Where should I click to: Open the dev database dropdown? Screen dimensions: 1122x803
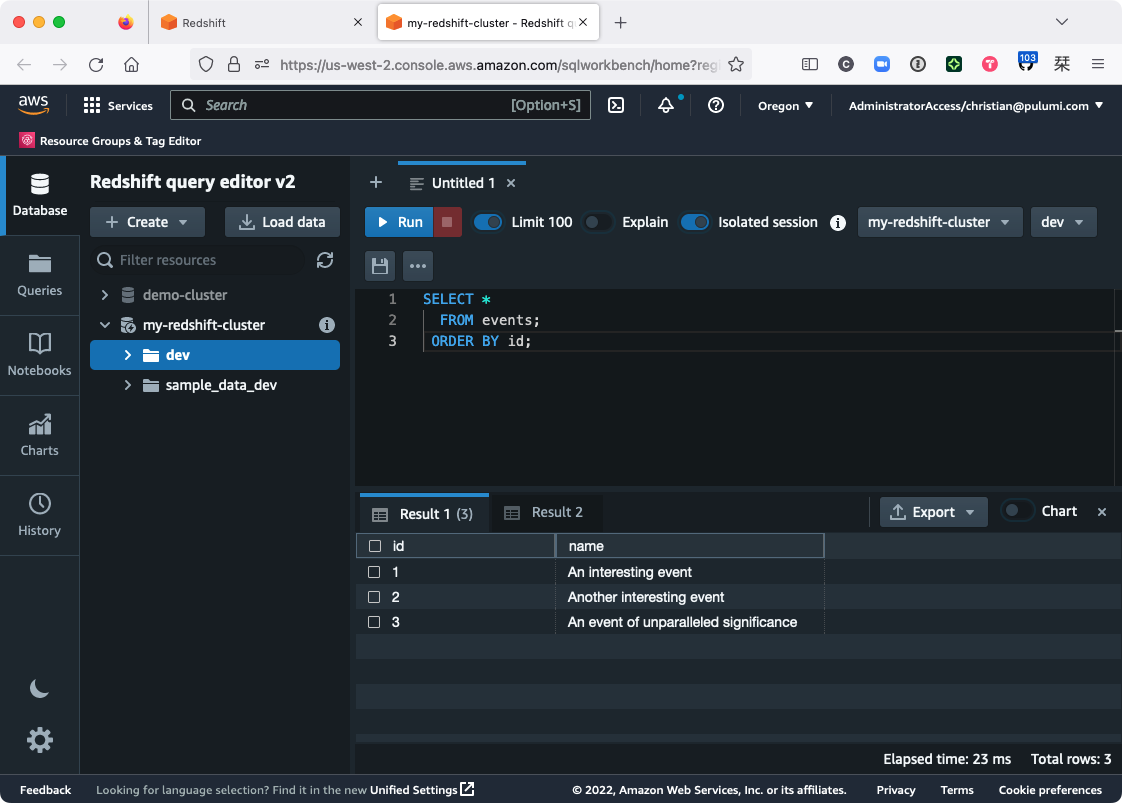[1063, 222]
